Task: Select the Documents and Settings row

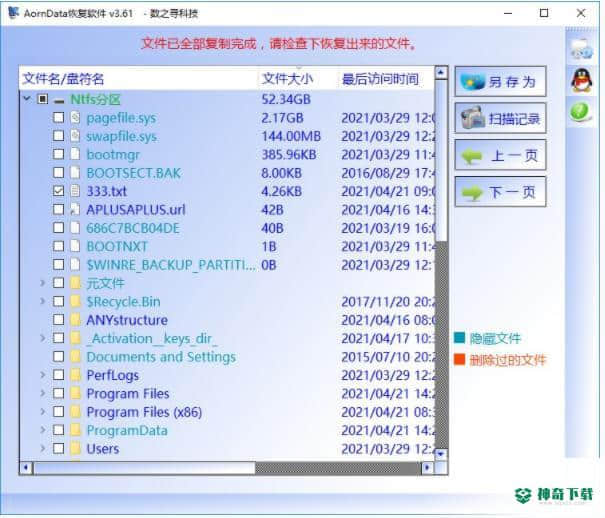Action: pos(228,356)
